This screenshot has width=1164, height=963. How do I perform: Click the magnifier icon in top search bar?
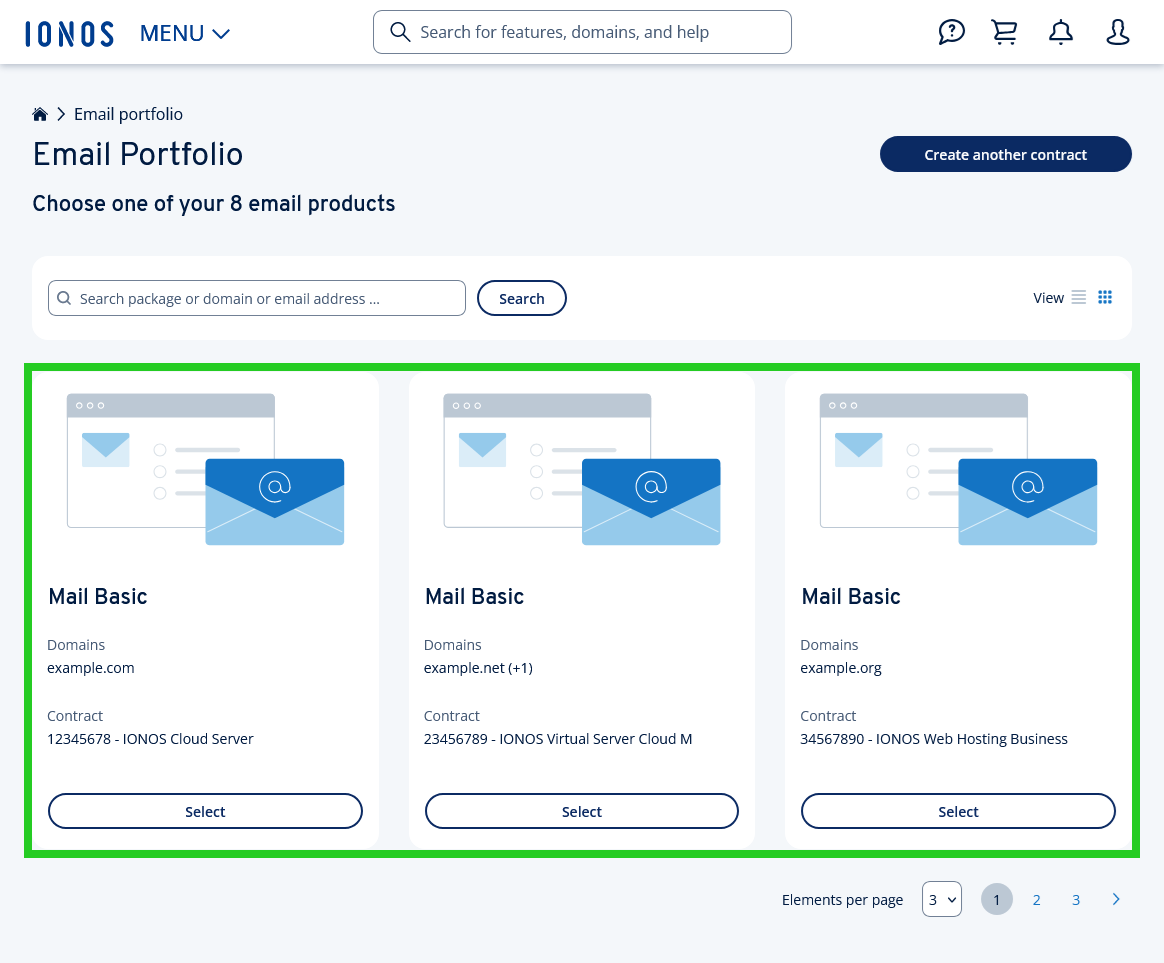click(400, 32)
